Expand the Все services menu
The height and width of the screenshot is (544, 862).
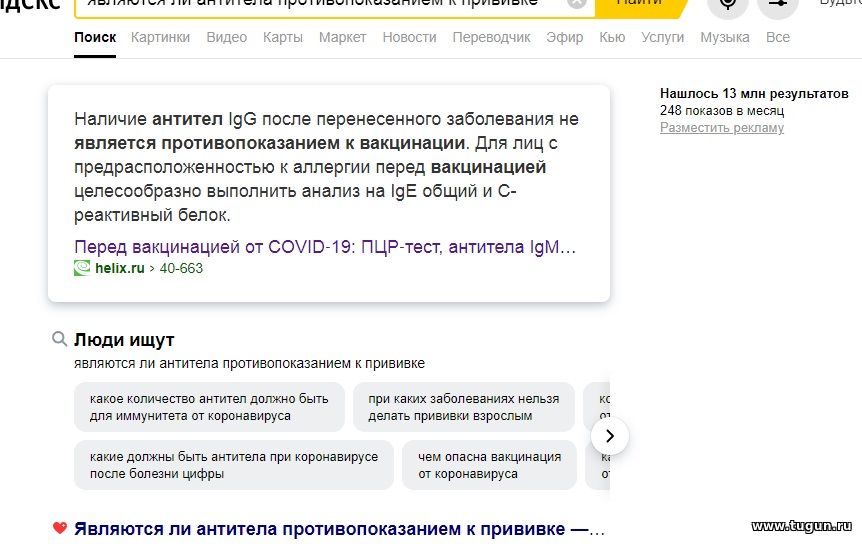[x=778, y=37]
